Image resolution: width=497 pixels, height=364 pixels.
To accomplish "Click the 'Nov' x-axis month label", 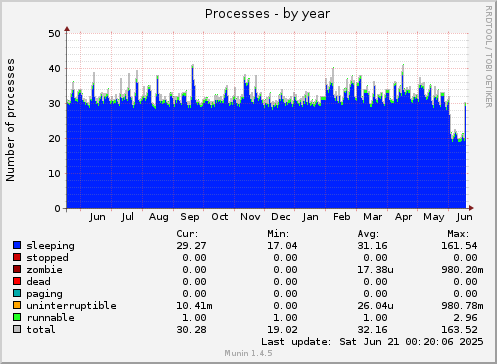I will pos(250,217).
